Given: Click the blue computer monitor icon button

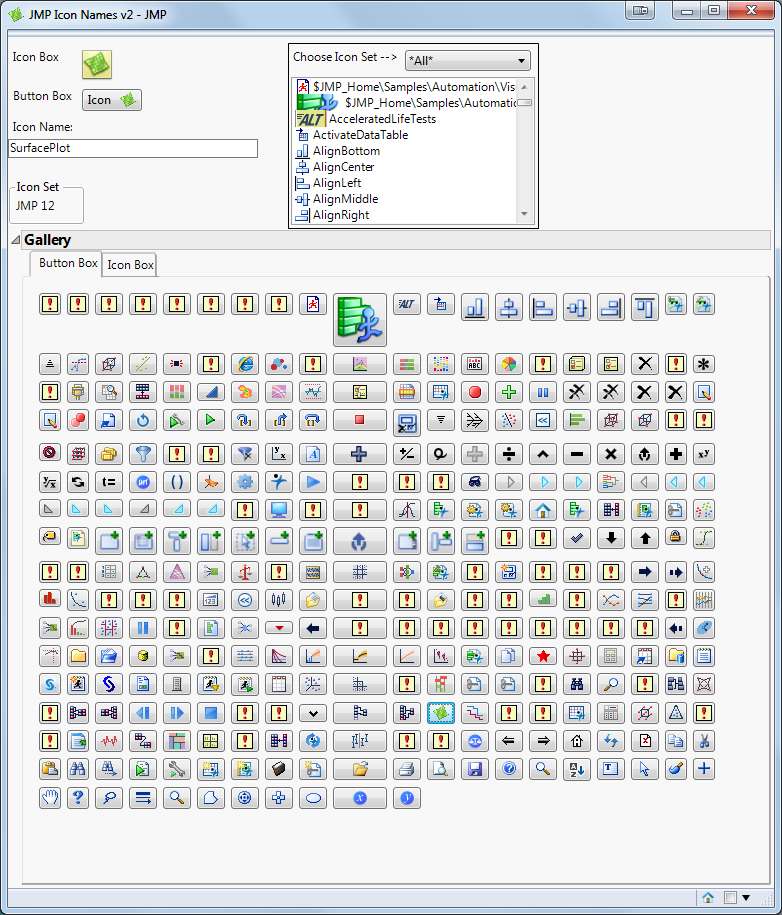Looking at the screenshot, I should [x=279, y=510].
